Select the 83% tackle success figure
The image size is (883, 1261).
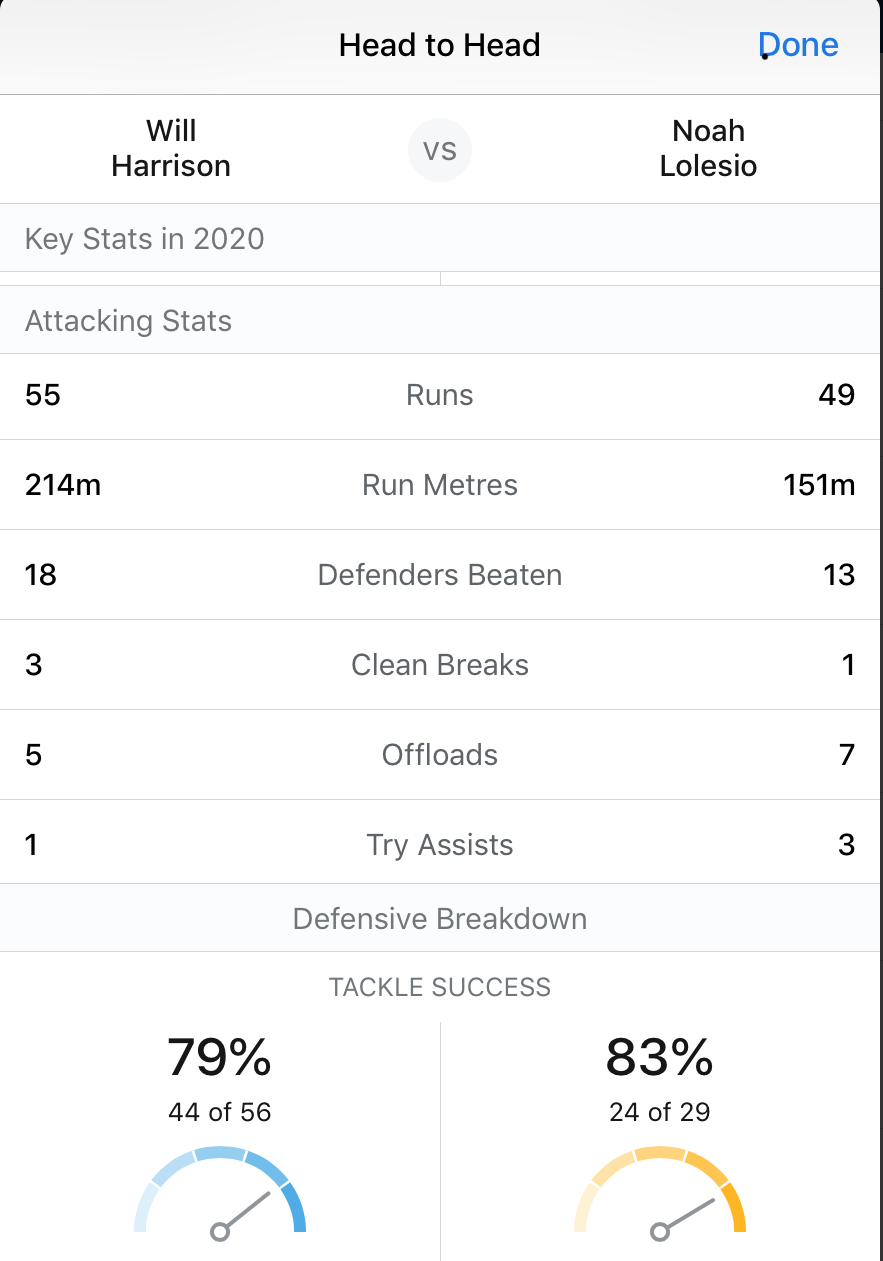pos(659,1057)
